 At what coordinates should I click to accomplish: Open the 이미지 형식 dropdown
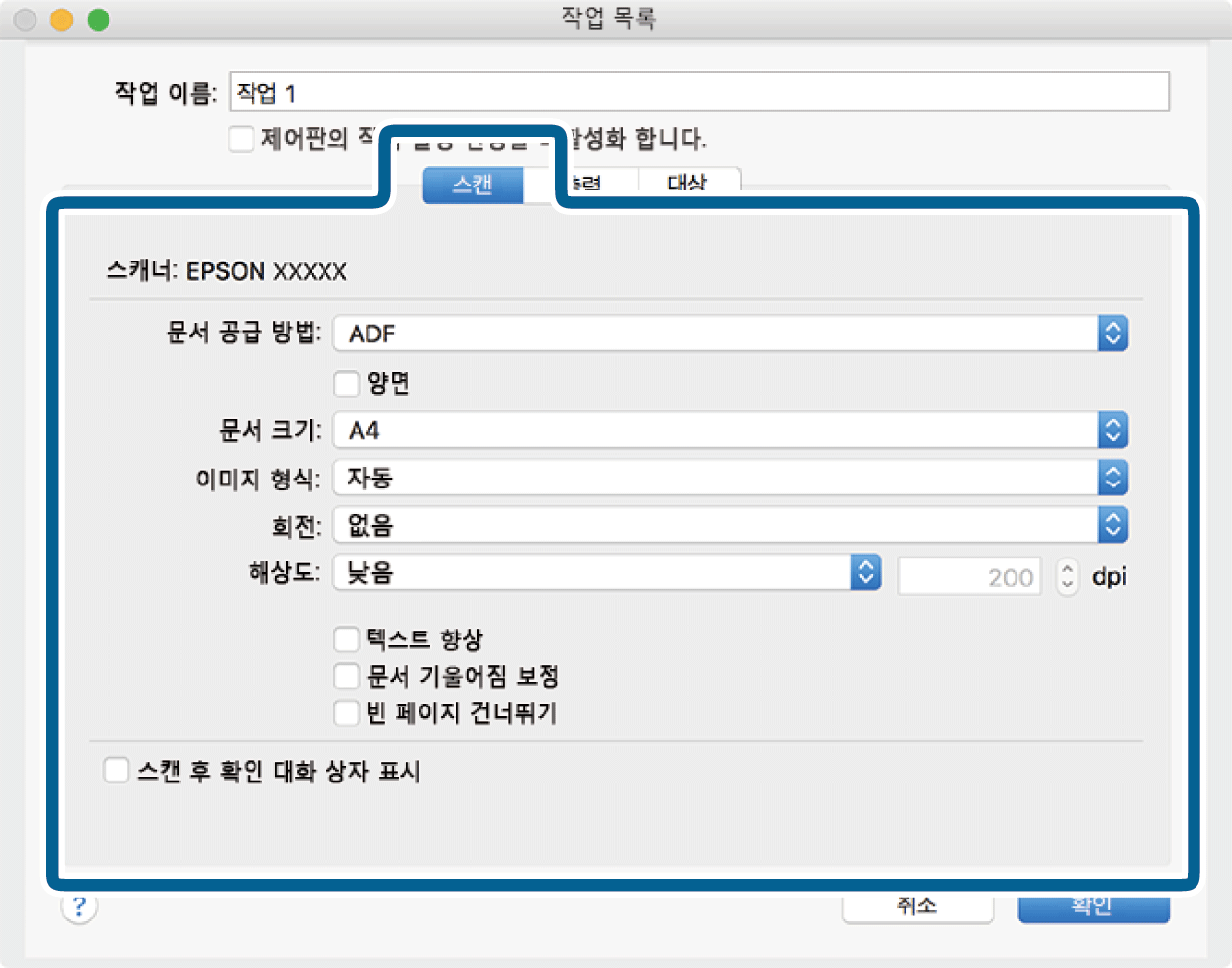click(x=730, y=479)
